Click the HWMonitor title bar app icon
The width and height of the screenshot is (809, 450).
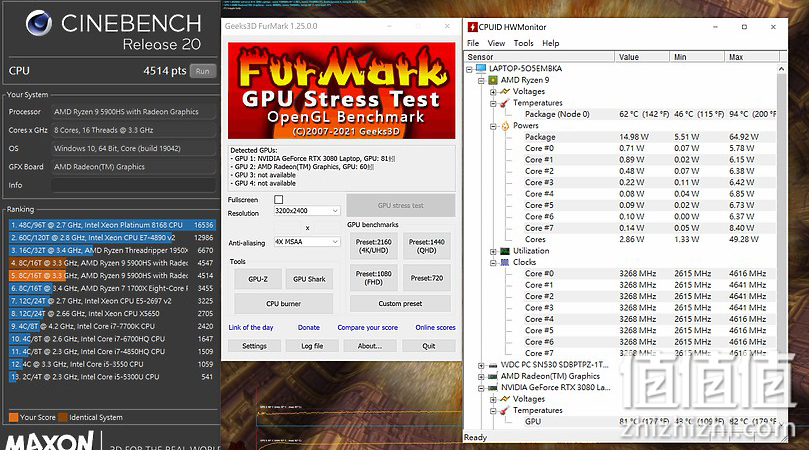click(472, 27)
